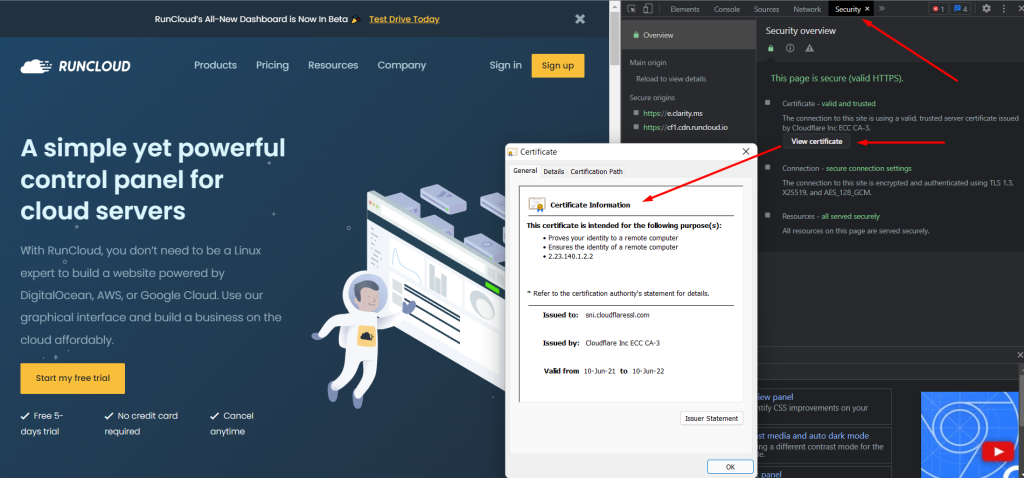The height and width of the screenshot is (478, 1024).
Task: Click the 2.23.140.1.2.2 purpose entry
Action: point(570,257)
